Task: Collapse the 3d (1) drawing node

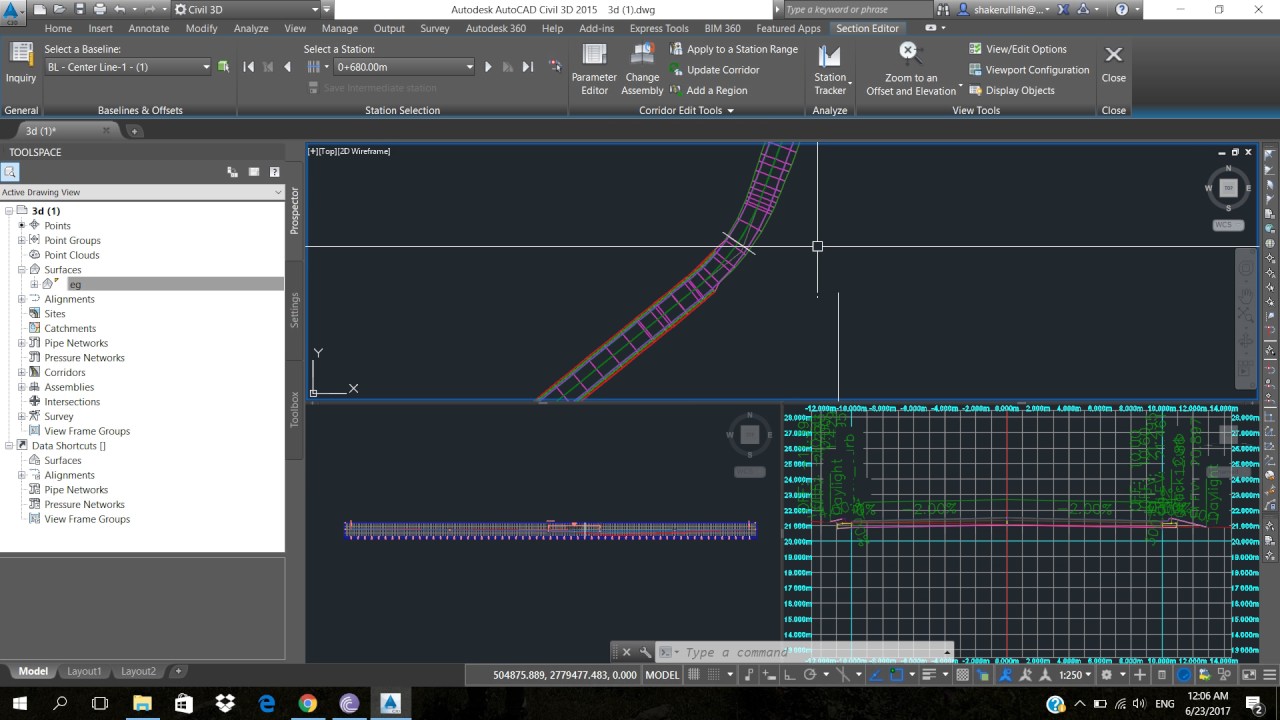Action: 9,211
